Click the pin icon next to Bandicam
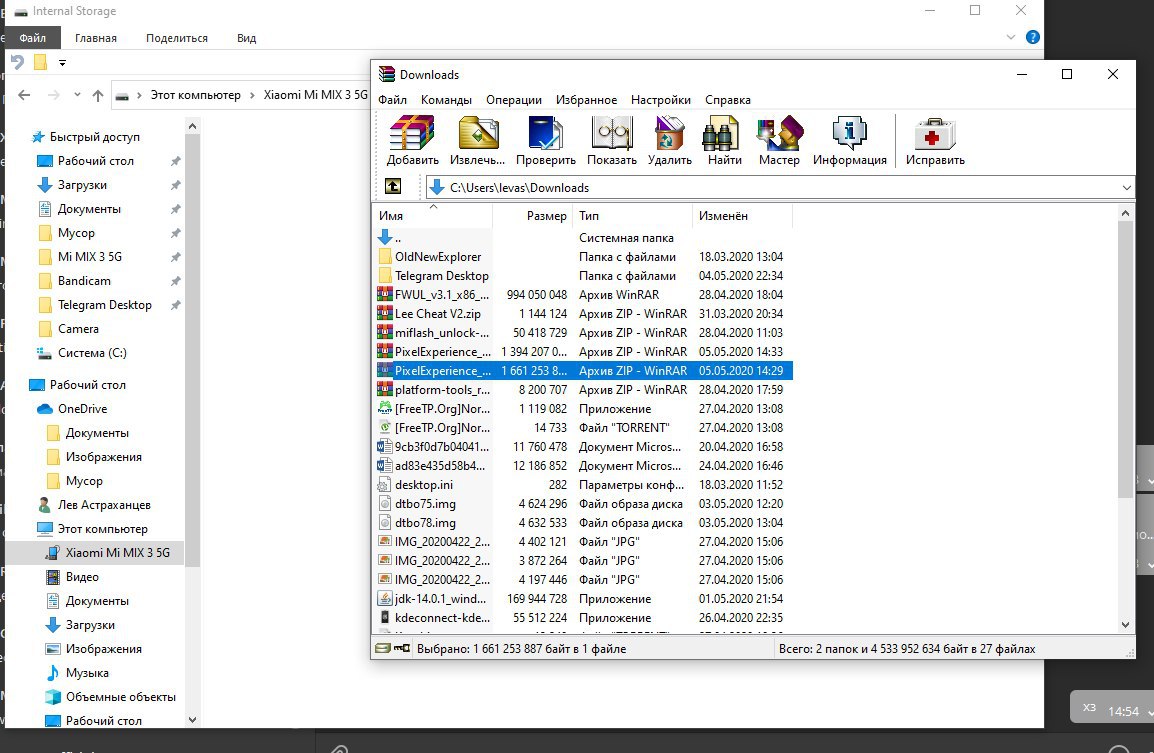The width and height of the screenshot is (1154, 753). point(175,281)
